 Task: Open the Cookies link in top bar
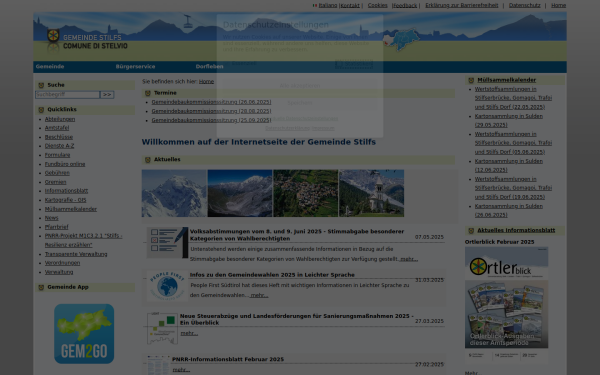click(x=378, y=5)
